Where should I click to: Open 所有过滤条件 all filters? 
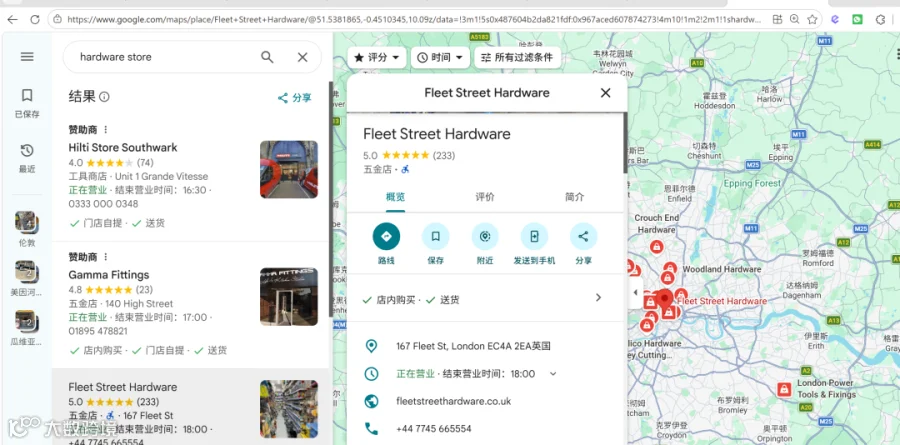pyautogui.click(x=517, y=57)
